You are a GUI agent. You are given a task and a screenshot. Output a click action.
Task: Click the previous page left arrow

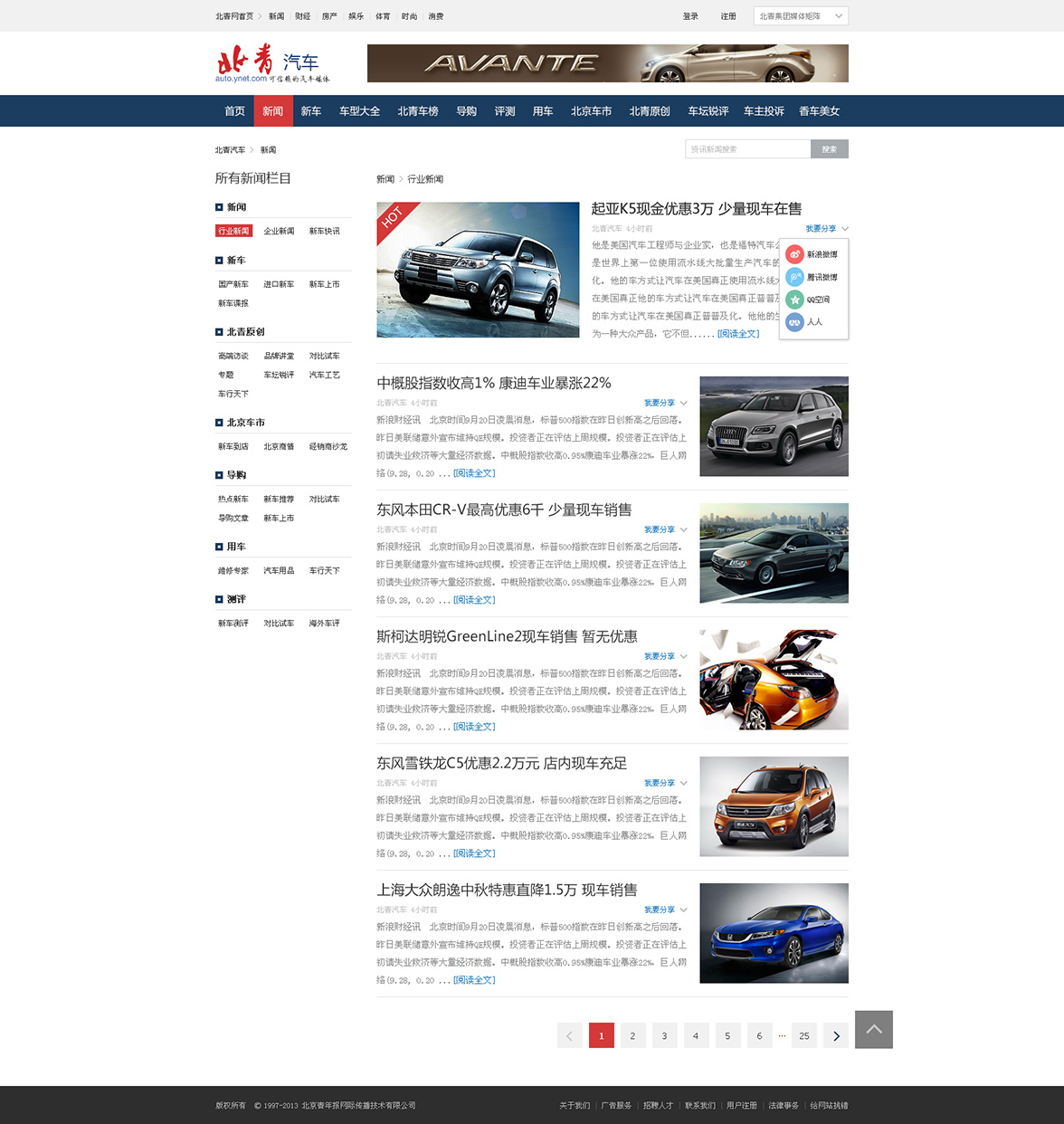tap(569, 1036)
